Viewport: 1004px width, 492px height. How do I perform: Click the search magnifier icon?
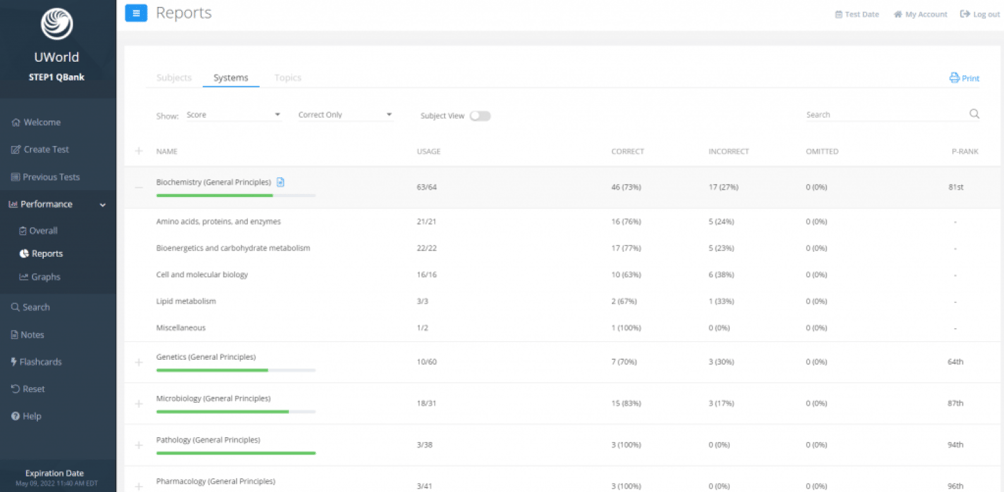coord(974,115)
